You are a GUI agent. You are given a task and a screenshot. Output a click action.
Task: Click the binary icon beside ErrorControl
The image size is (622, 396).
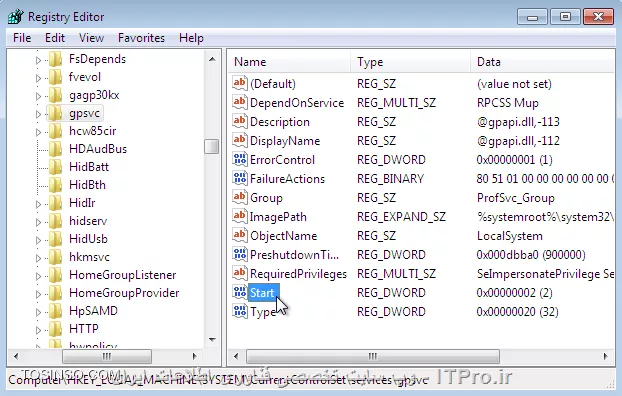point(240,160)
